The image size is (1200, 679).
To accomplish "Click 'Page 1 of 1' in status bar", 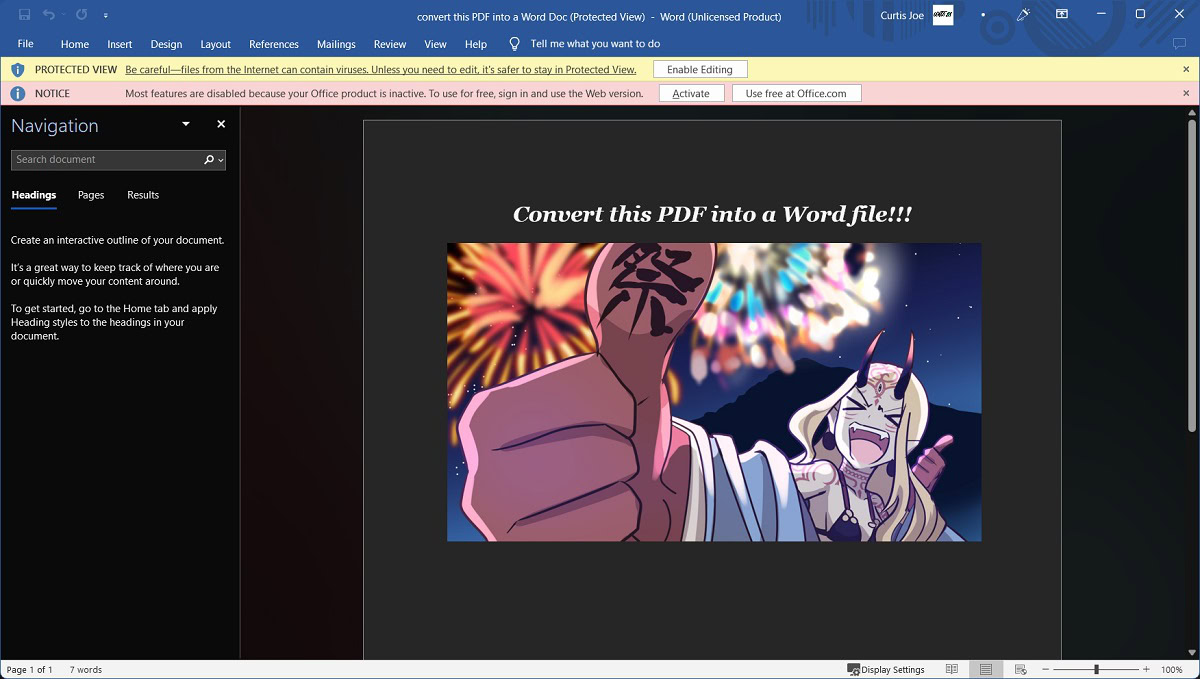I will (30, 670).
